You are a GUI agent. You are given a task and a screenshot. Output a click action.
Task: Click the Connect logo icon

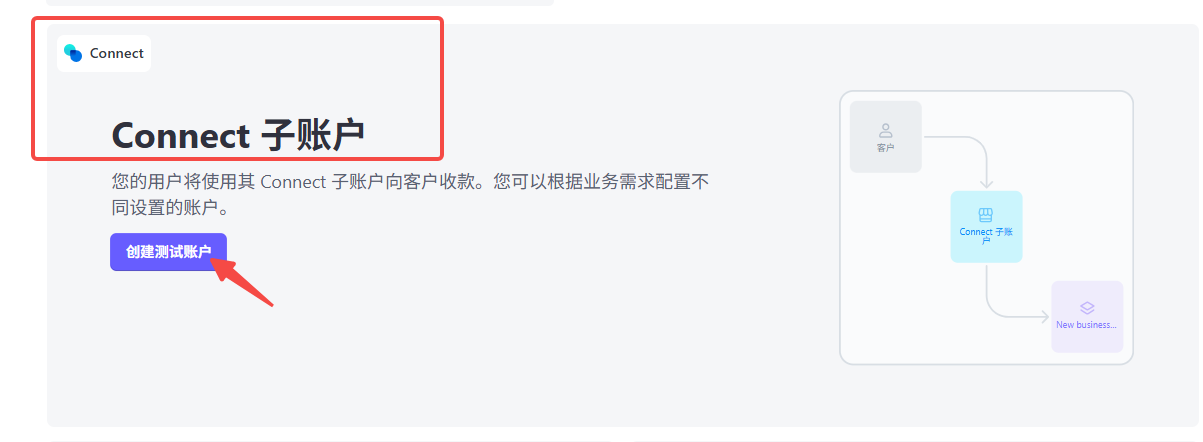click(73, 53)
